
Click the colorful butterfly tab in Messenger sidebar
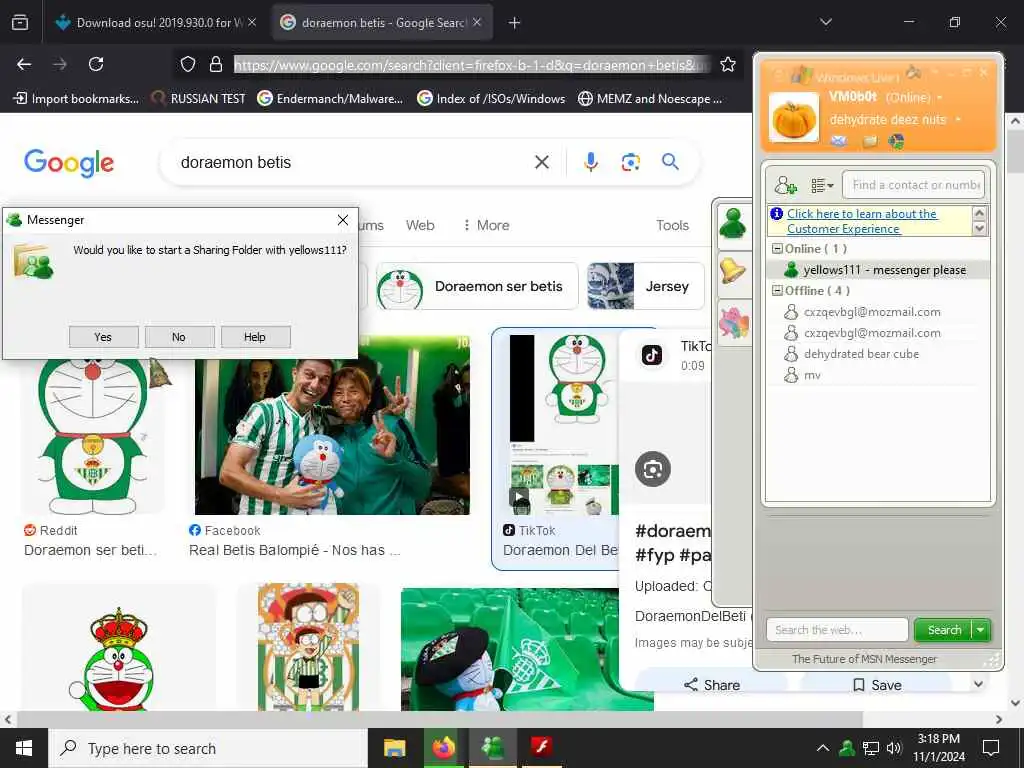tap(733, 322)
